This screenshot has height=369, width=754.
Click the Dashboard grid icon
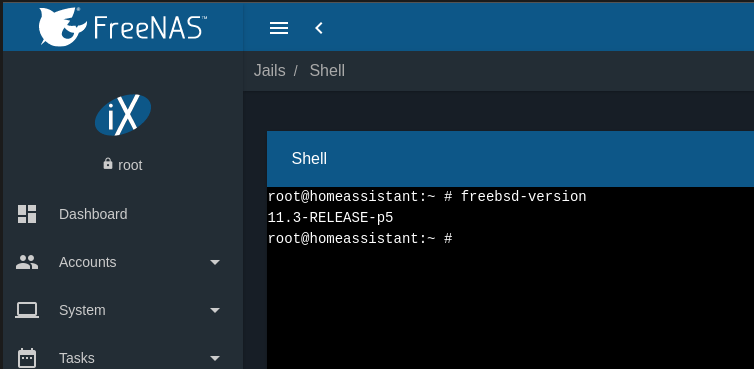click(27, 214)
